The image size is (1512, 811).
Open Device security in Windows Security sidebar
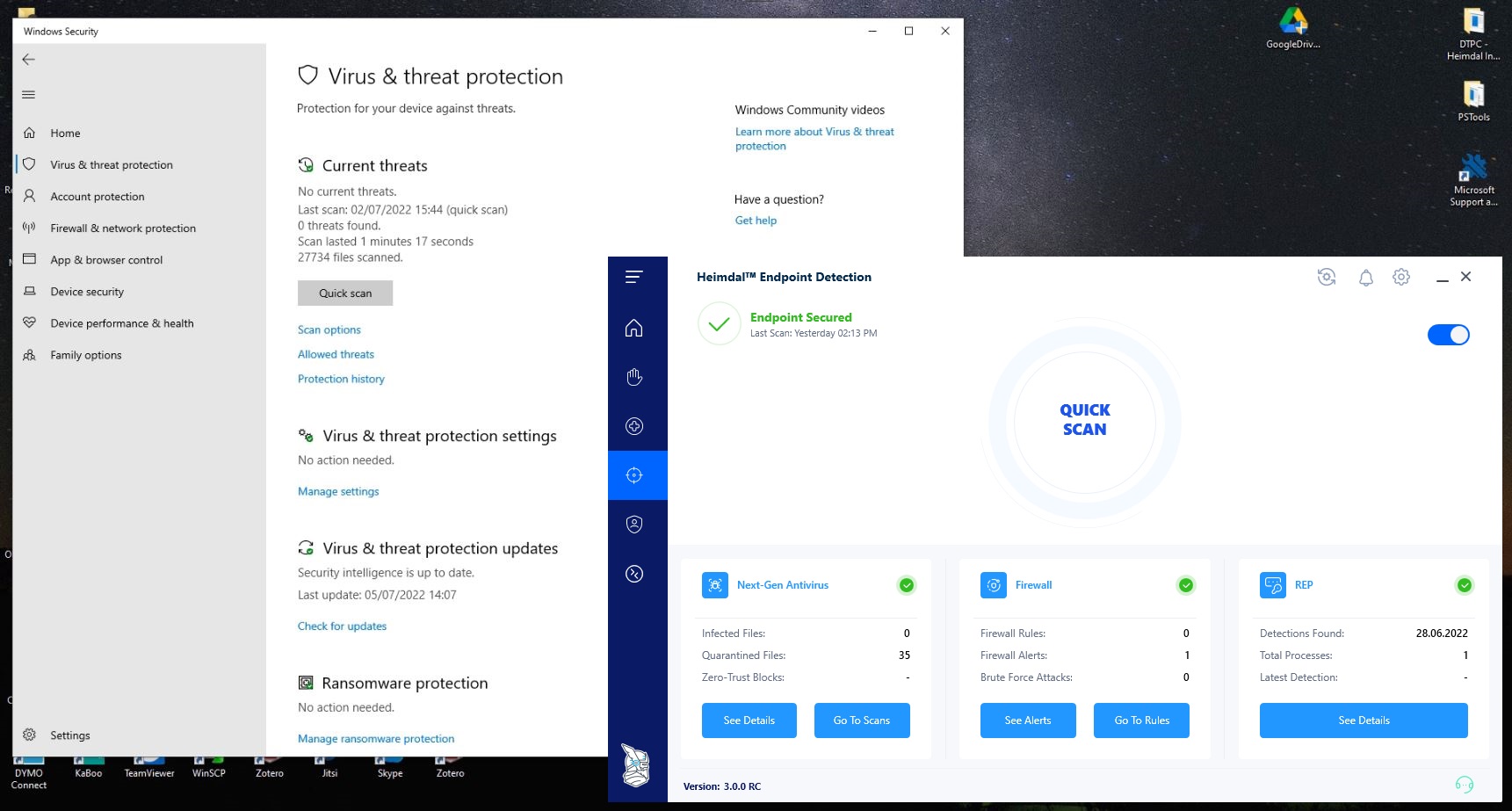[86, 291]
